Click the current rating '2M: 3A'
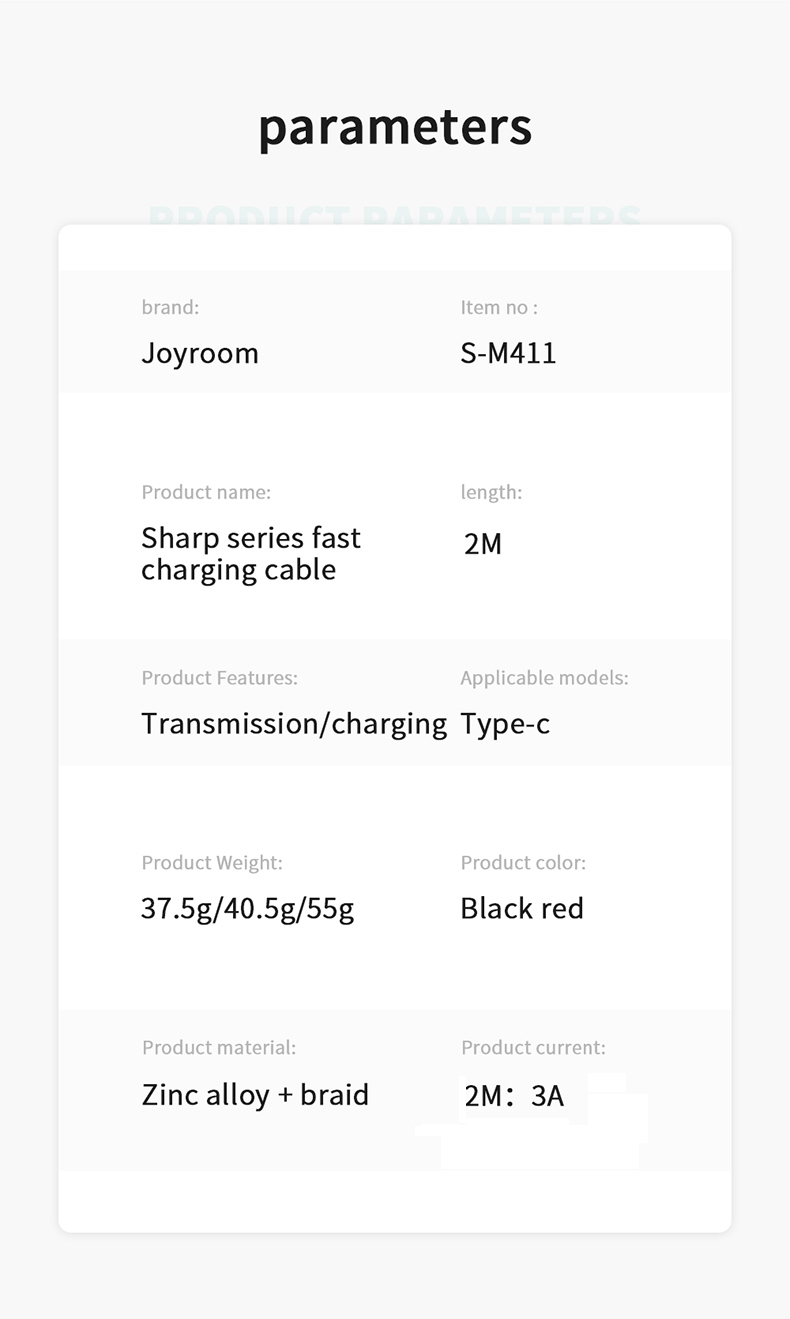Image resolution: width=790 pixels, height=1319 pixels. [514, 1096]
